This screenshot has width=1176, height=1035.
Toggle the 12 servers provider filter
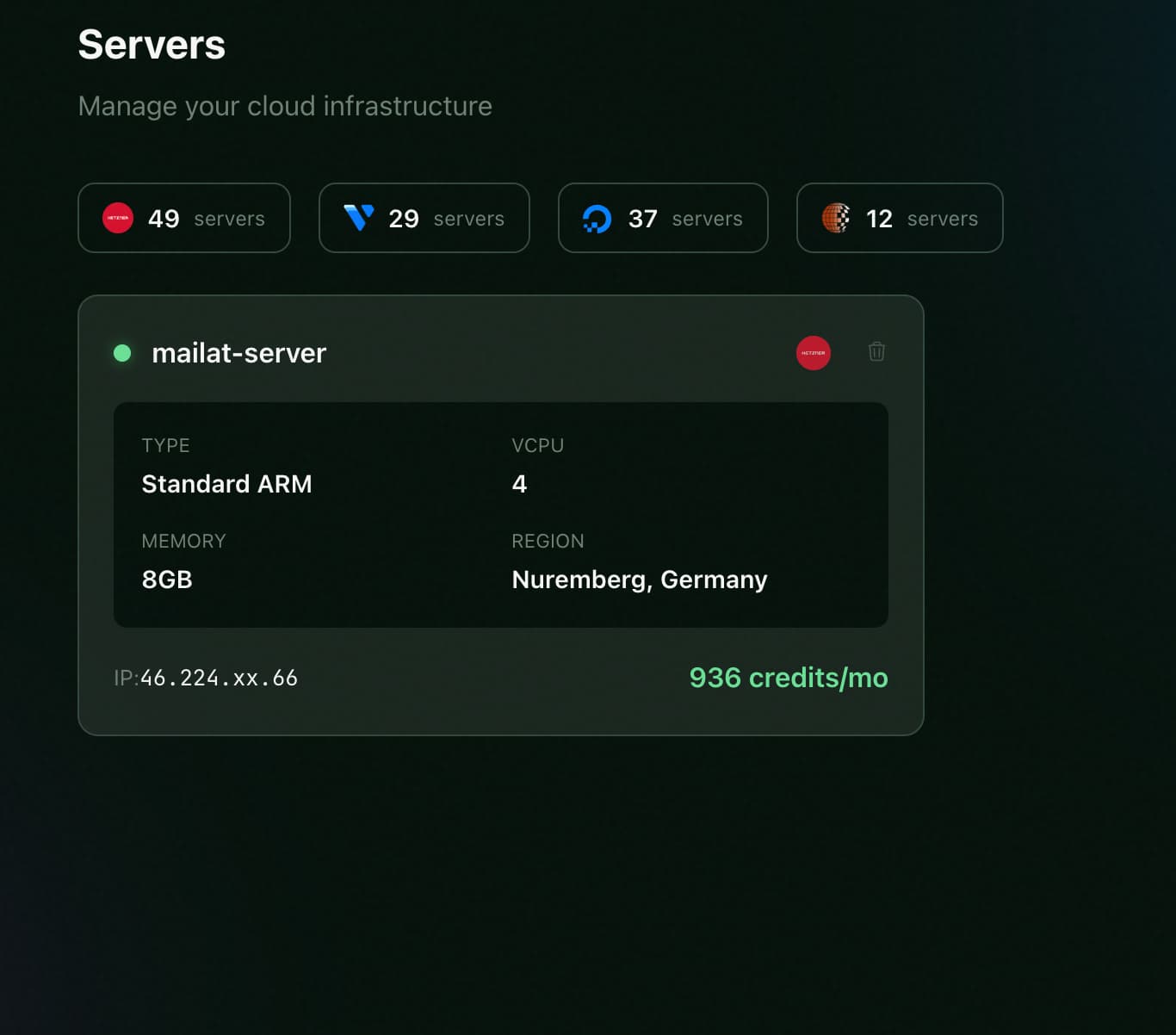(899, 218)
